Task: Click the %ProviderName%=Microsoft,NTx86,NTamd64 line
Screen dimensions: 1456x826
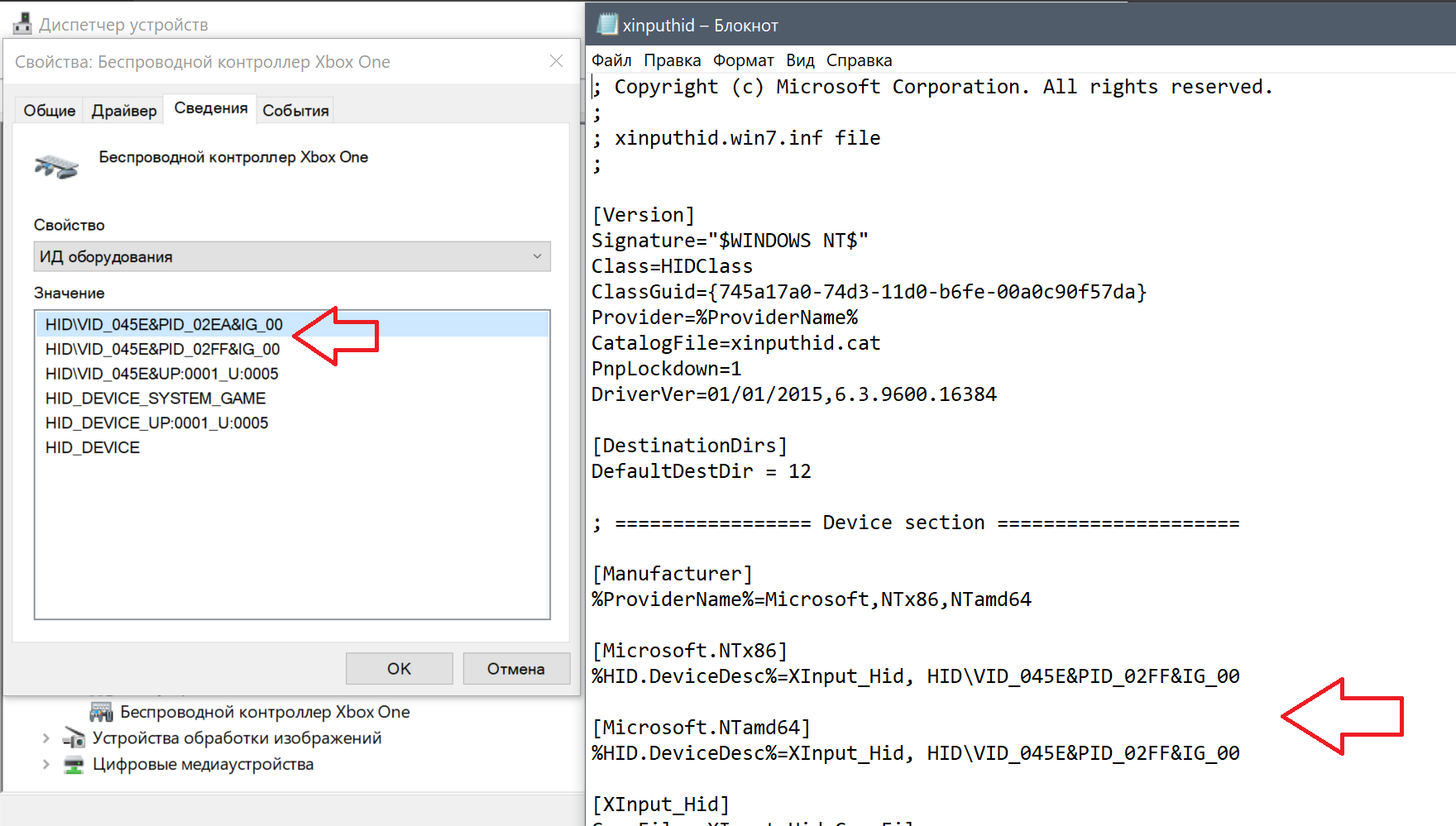Action: [812, 599]
